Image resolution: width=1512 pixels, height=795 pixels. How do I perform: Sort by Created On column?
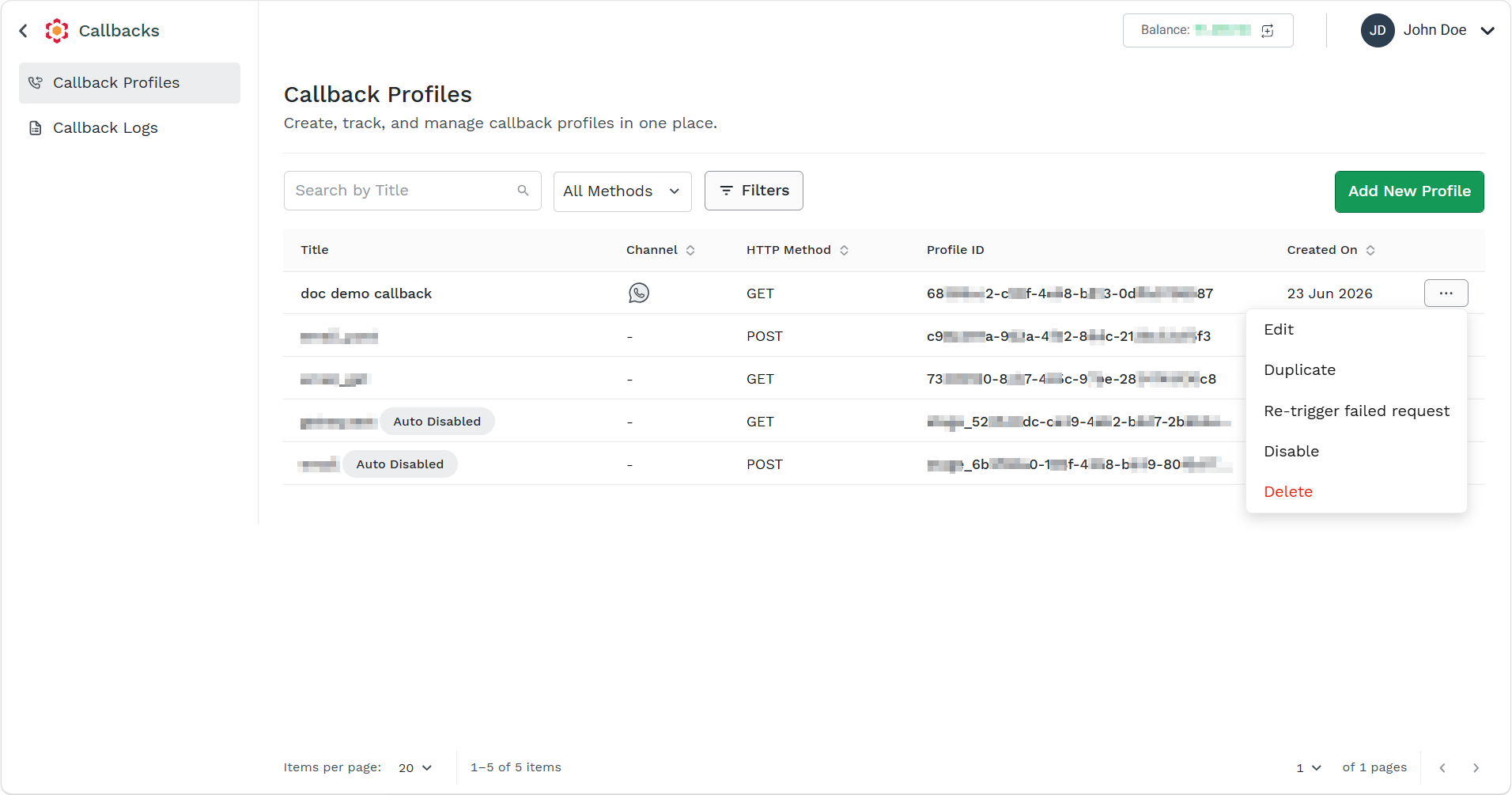click(x=1370, y=250)
